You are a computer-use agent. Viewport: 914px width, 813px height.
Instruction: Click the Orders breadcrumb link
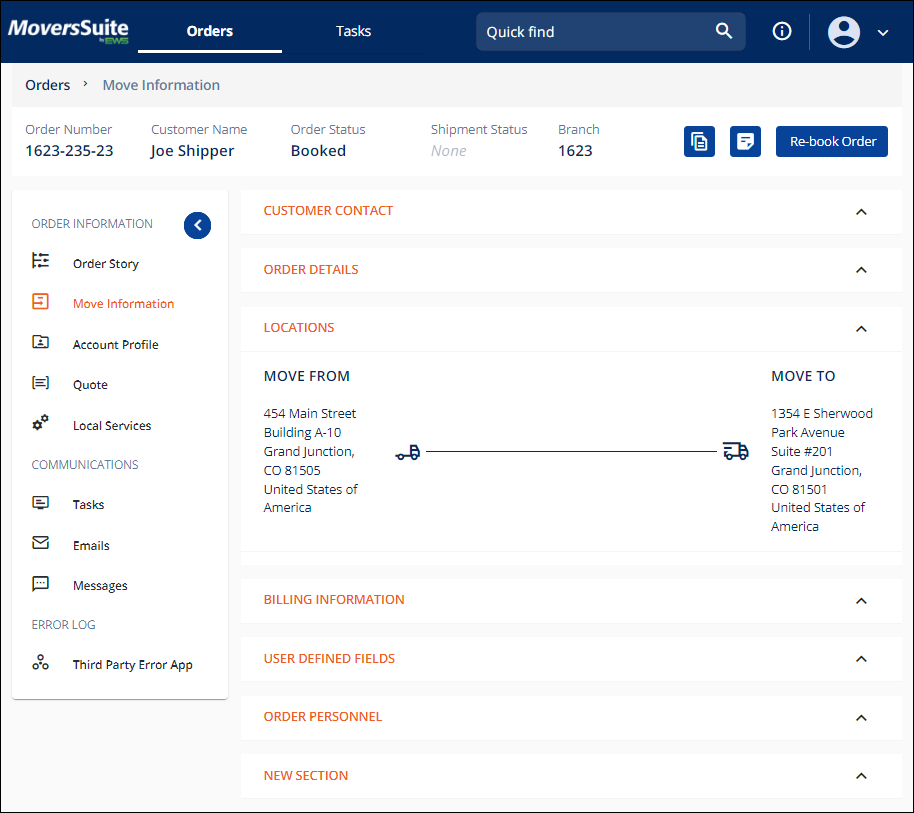coord(47,85)
